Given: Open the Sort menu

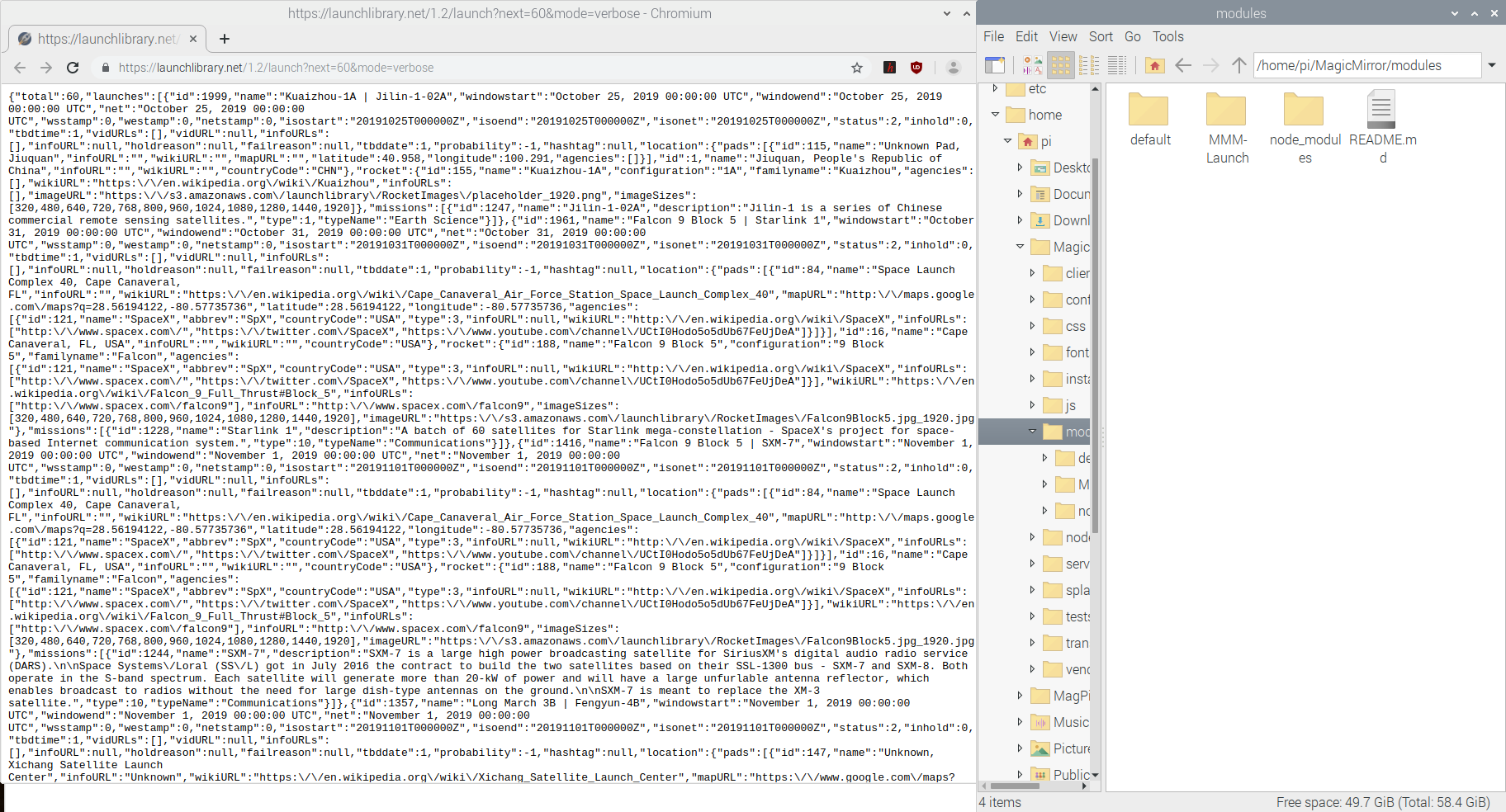Looking at the screenshot, I should [1101, 36].
